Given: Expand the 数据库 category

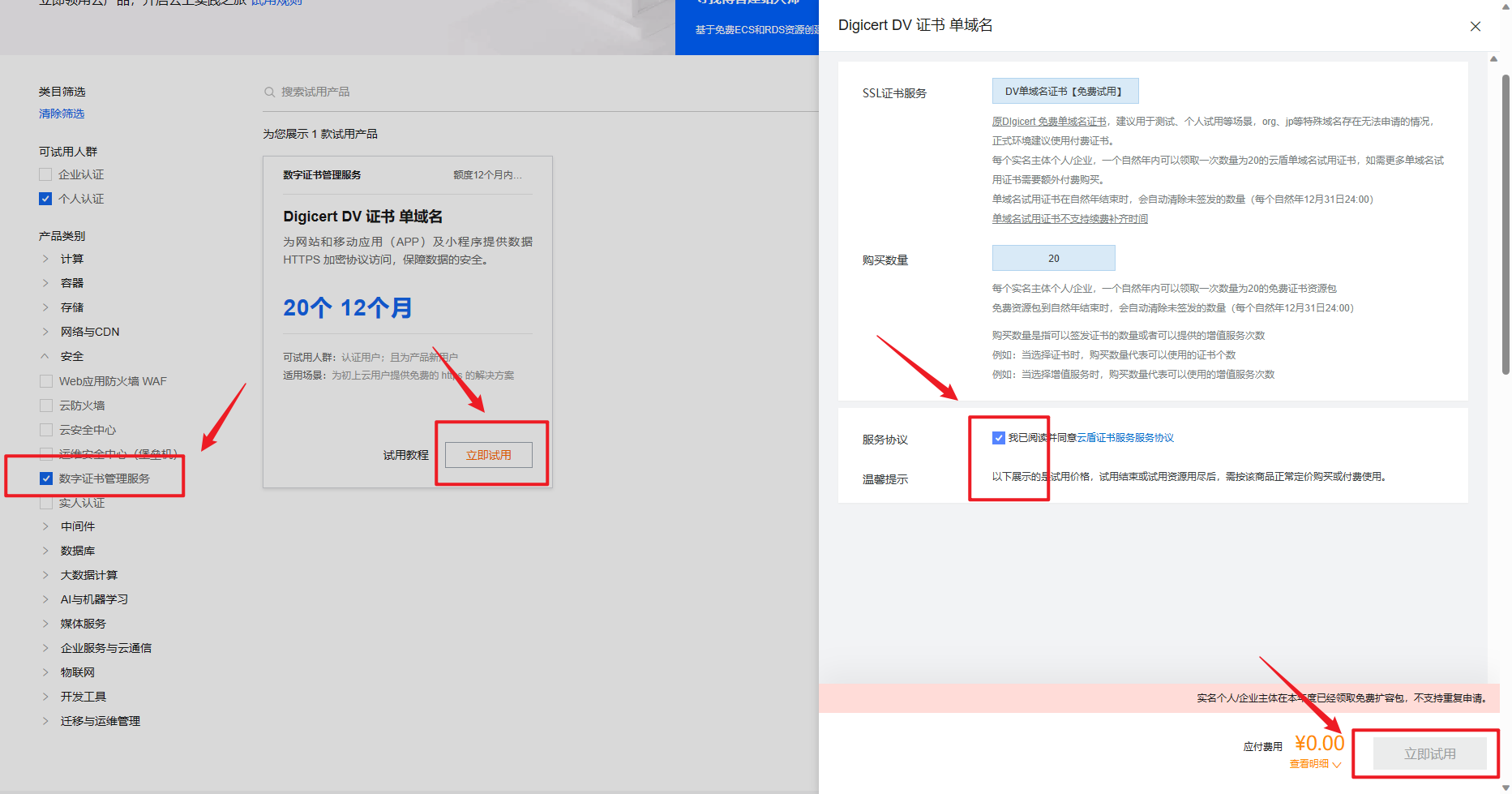Looking at the screenshot, I should (x=45, y=551).
